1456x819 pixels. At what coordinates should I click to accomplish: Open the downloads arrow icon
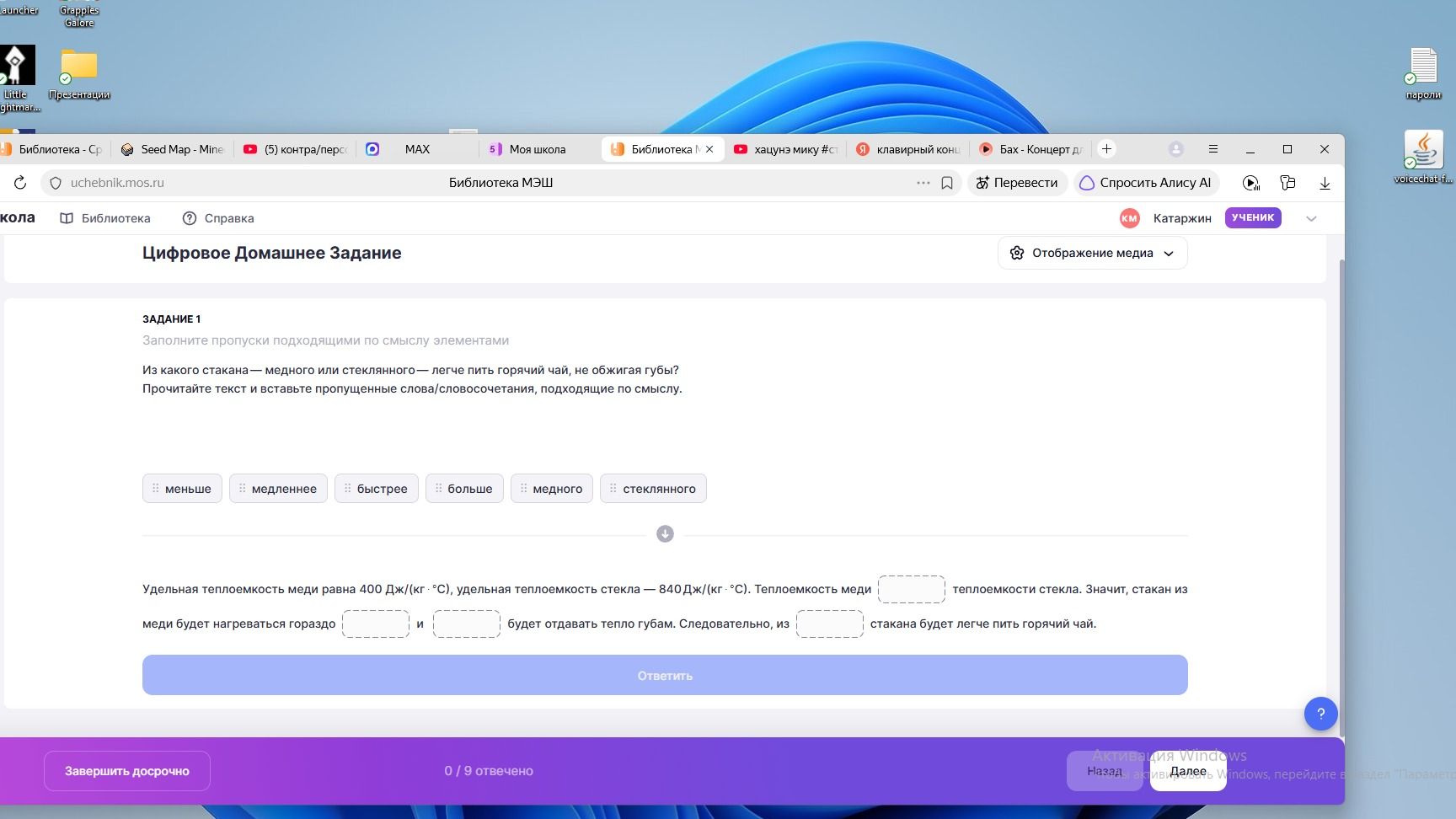[1325, 183]
